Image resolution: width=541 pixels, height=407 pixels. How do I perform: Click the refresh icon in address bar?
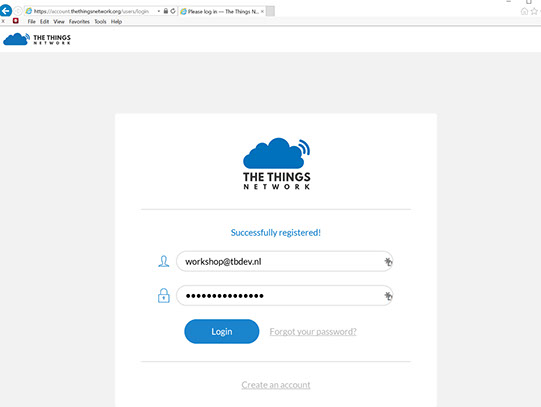[173, 11]
